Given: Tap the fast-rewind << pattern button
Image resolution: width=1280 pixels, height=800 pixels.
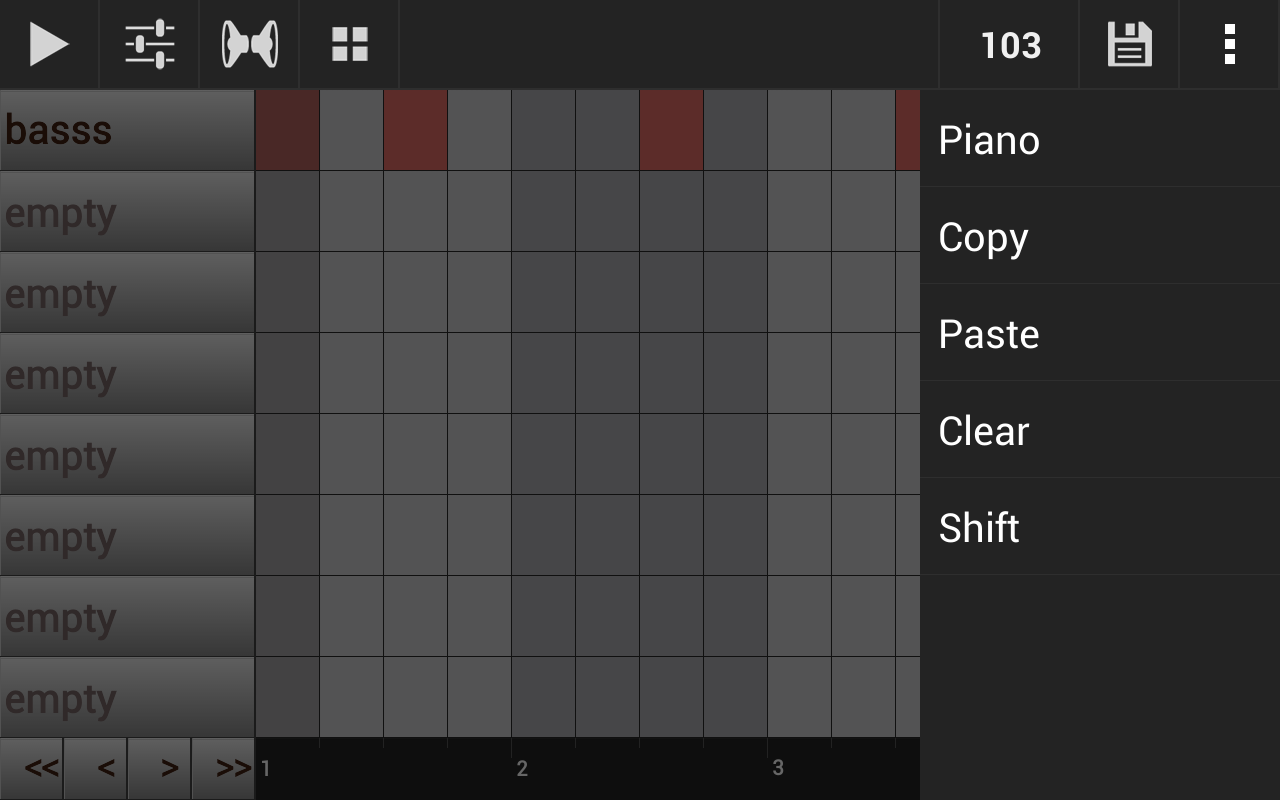Looking at the screenshot, I should click(40, 768).
